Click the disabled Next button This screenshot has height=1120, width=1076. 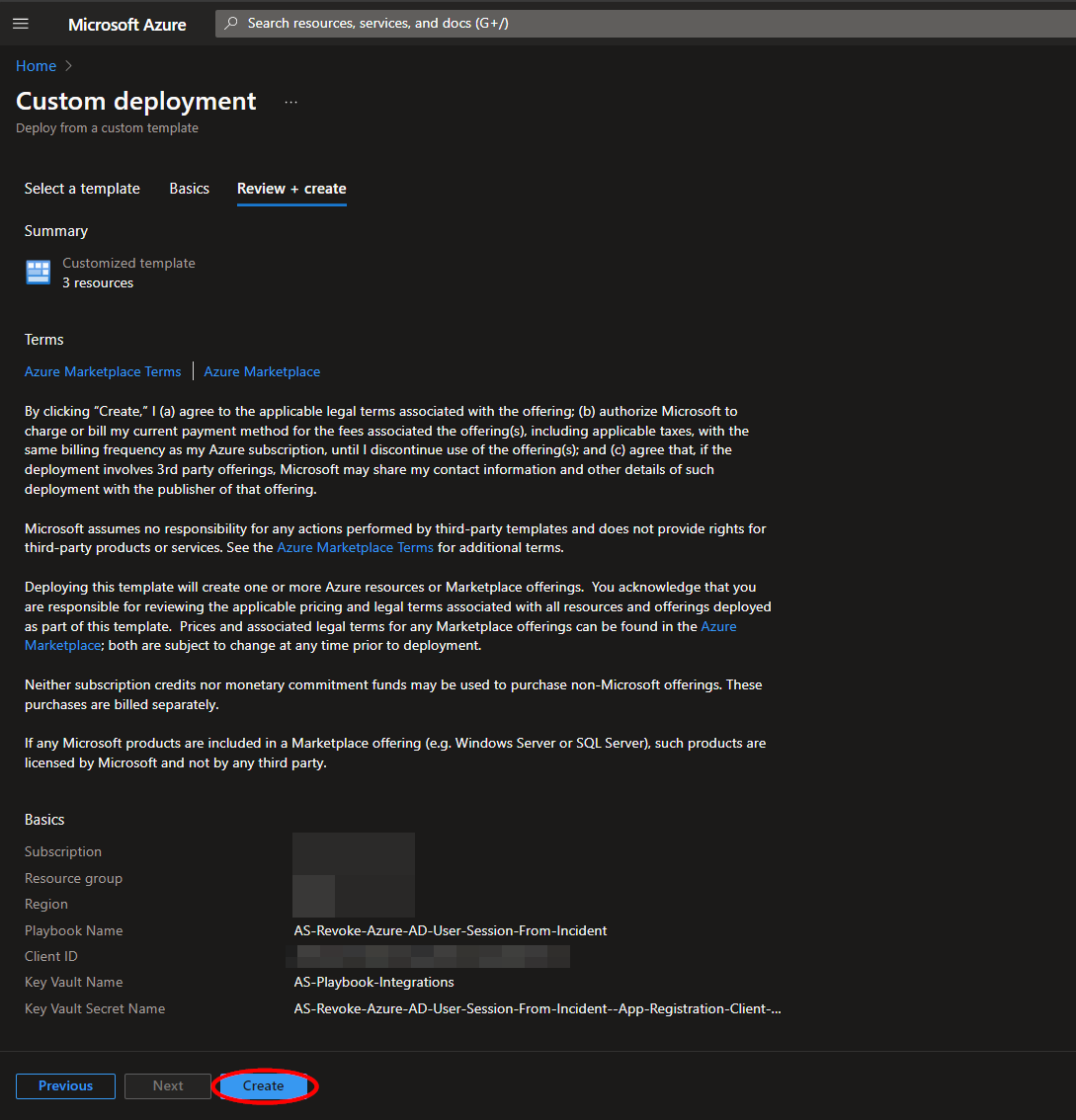[x=168, y=1085]
